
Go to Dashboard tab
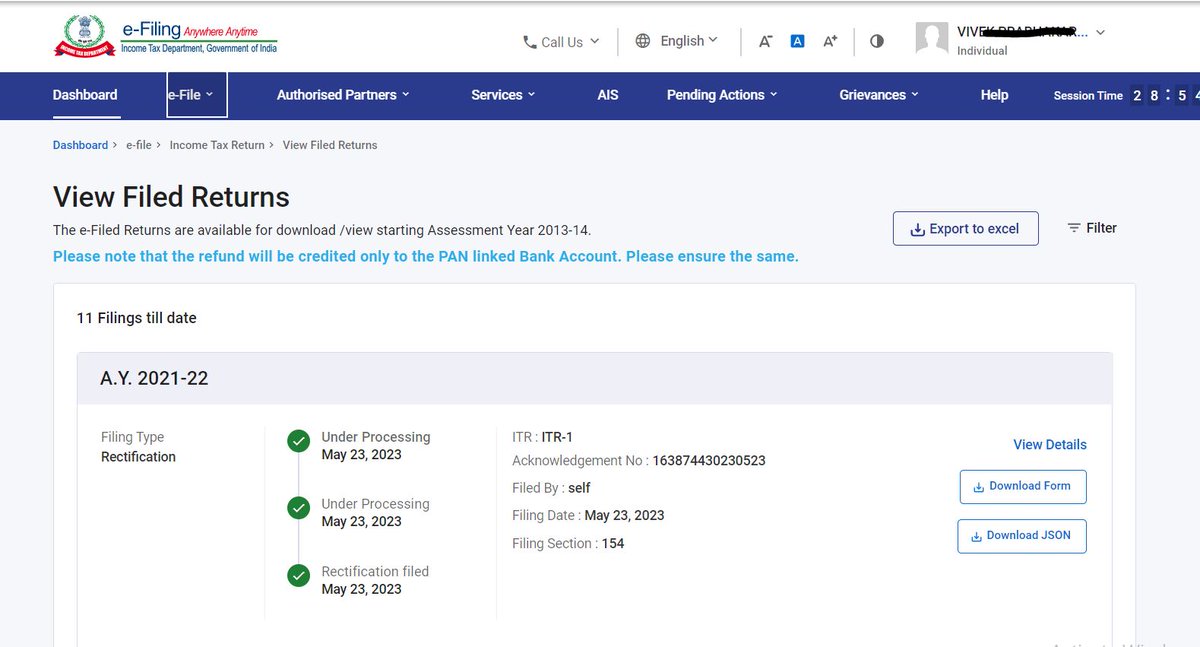pos(85,95)
